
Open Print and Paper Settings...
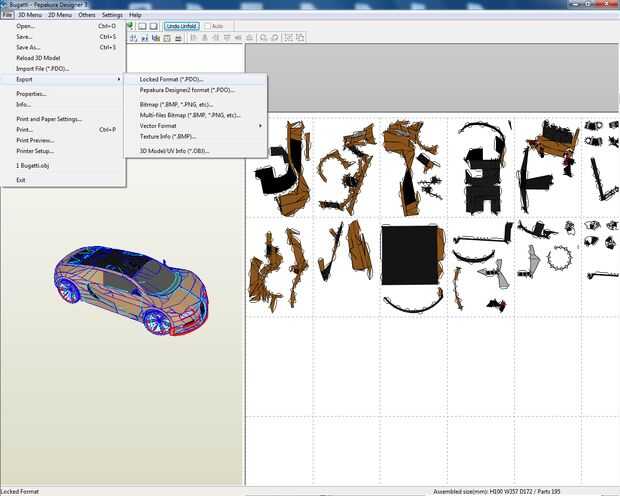(63, 119)
